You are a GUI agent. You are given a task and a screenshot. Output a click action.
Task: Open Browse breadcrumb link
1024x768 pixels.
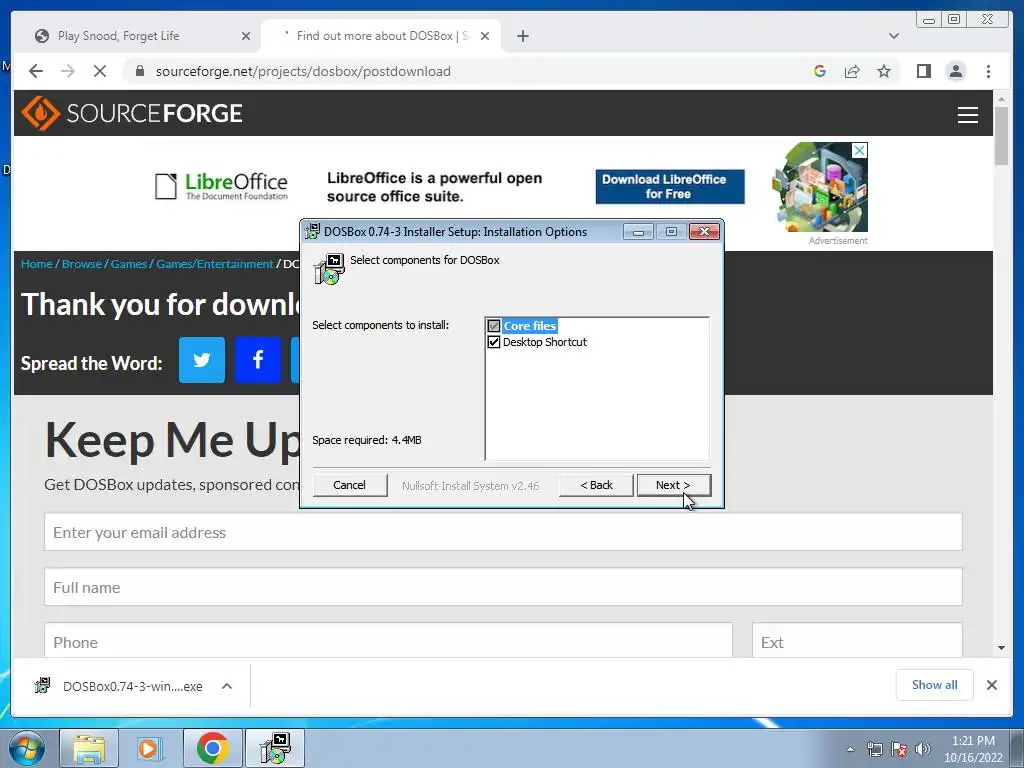click(x=82, y=264)
